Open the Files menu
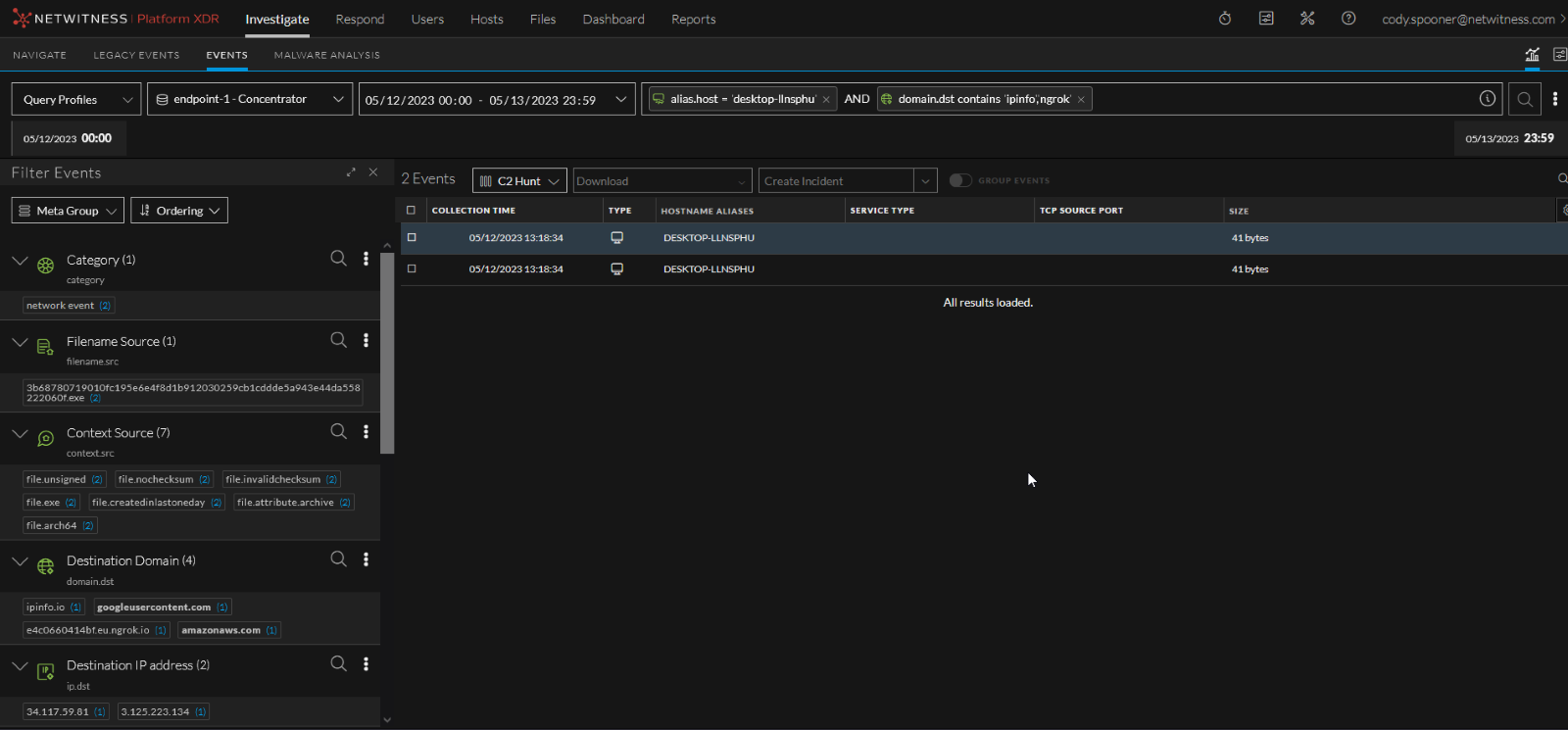The height and width of the screenshot is (730, 1568). tap(543, 19)
